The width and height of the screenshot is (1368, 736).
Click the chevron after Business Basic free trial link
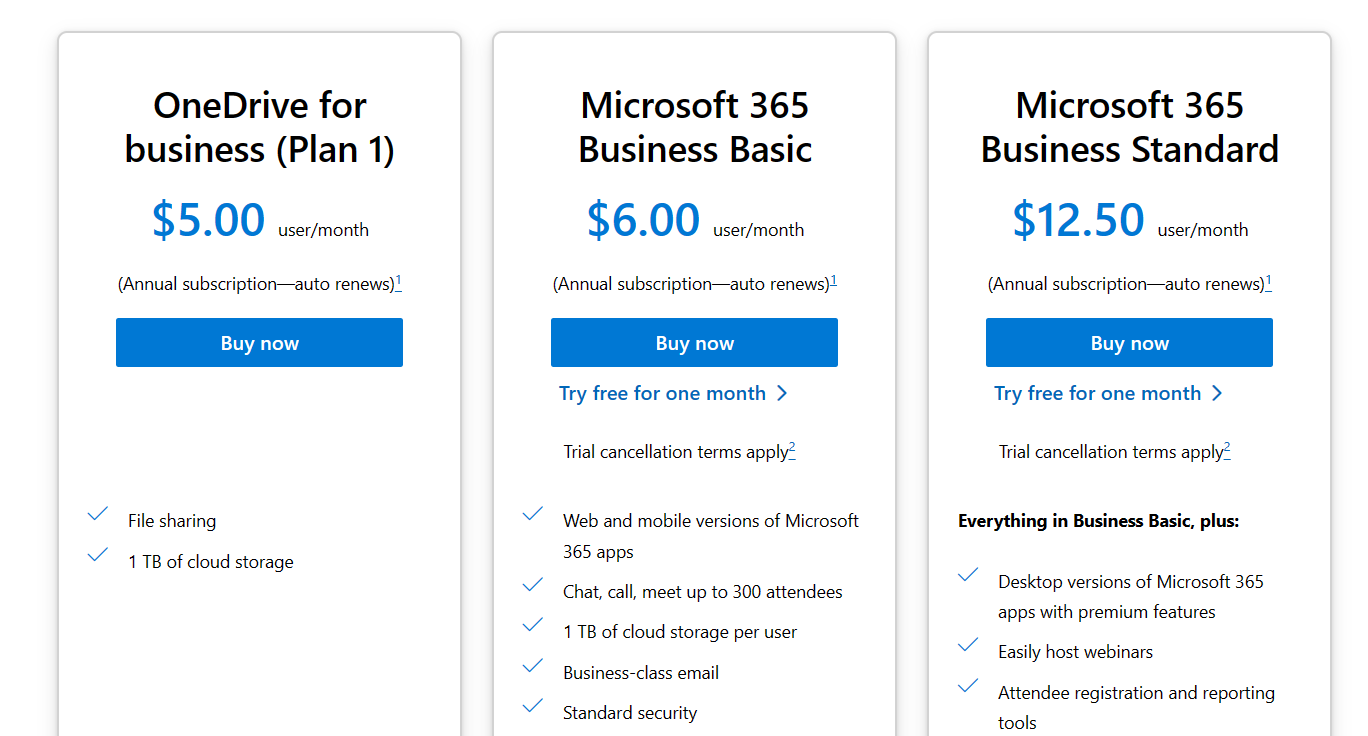pos(782,393)
